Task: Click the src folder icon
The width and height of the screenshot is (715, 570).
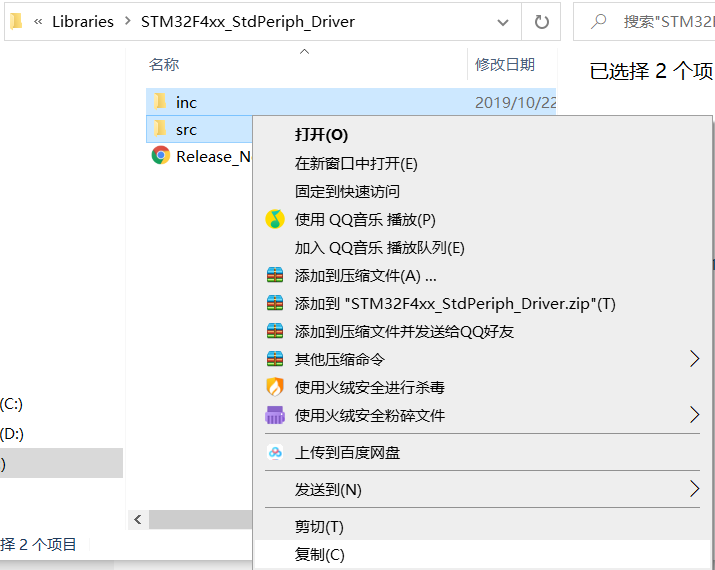Action: 160,129
